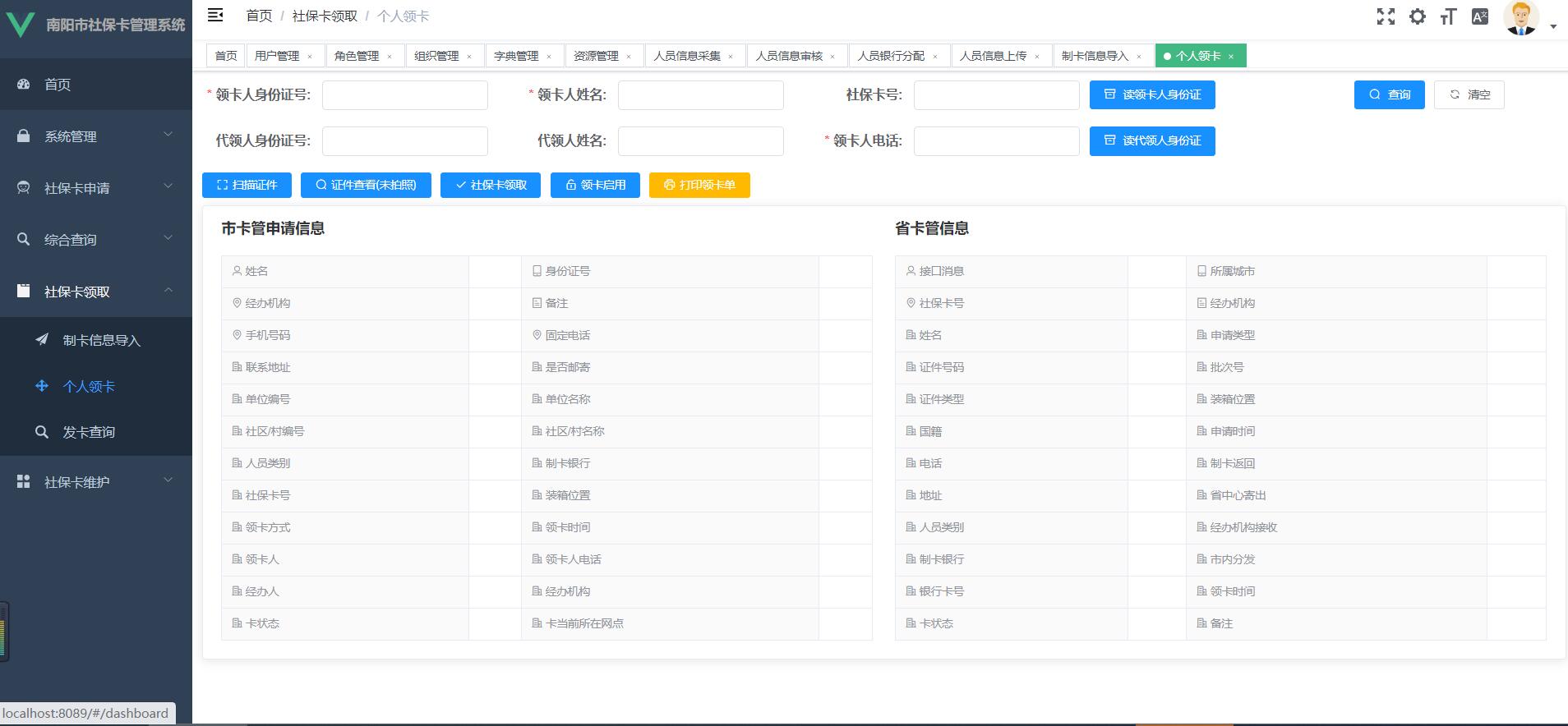
Task: Click 社保卡领取 in the breadcrumb
Action: tap(325, 16)
